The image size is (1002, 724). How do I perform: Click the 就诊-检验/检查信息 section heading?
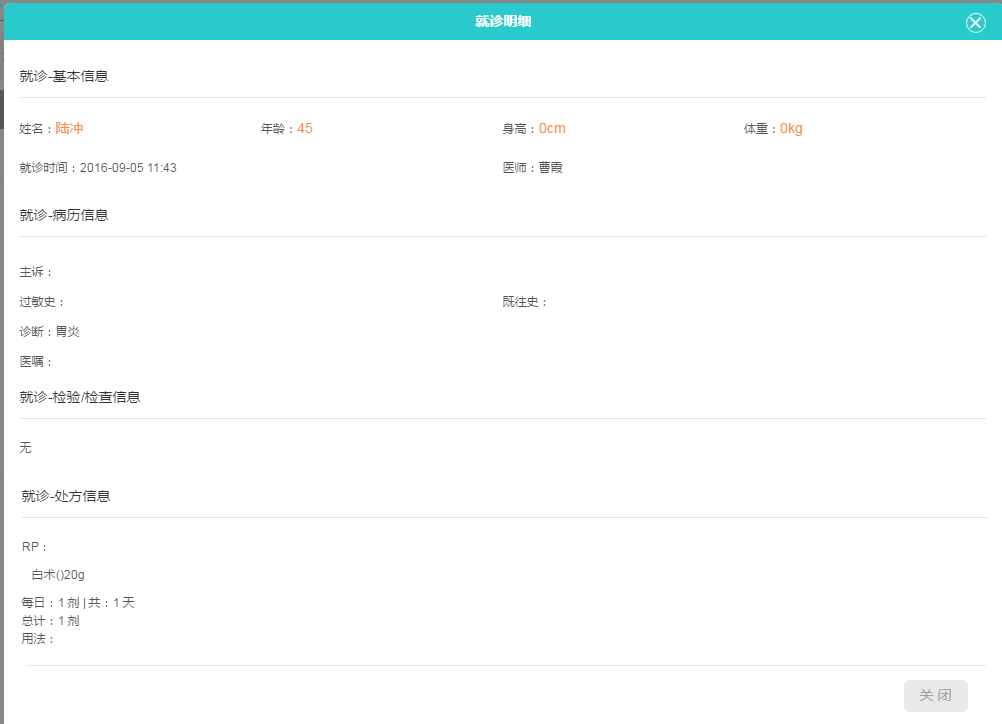coord(80,397)
